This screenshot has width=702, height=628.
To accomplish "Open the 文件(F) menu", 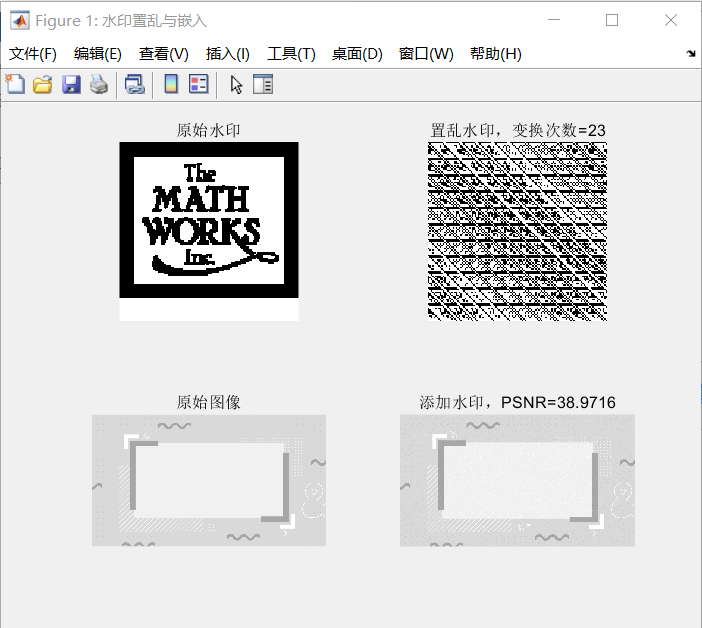I will pyautogui.click(x=33, y=54).
